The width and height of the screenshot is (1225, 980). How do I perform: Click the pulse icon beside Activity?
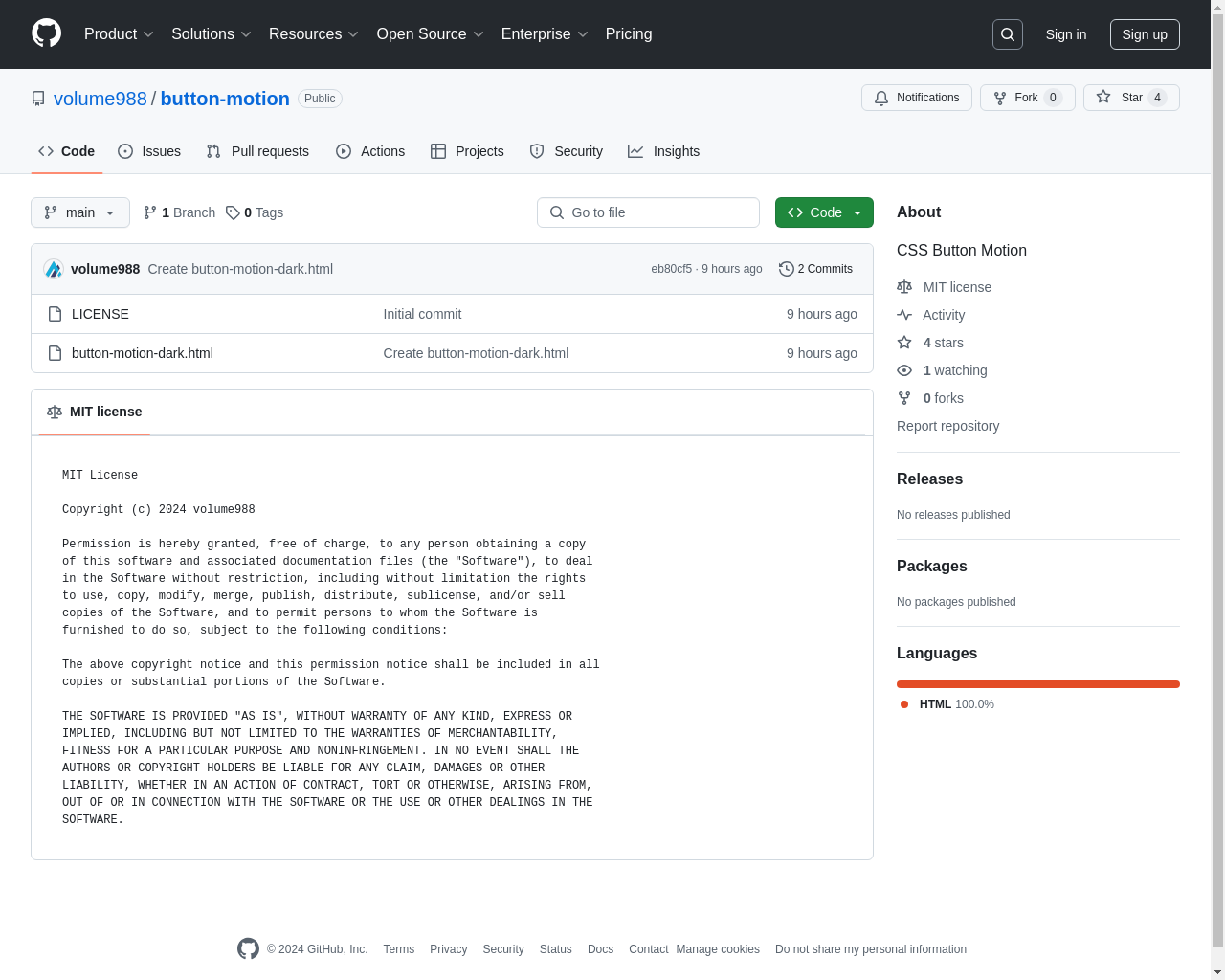pos(904,314)
